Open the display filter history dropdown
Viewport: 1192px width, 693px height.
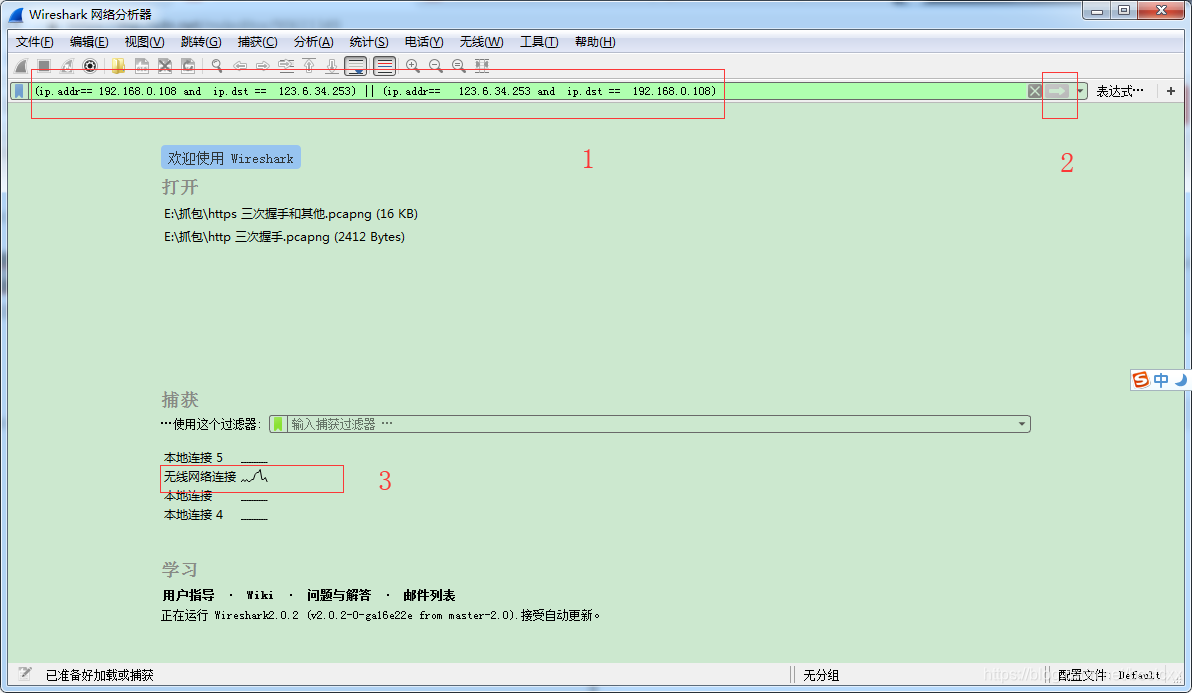tap(1078, 90)
